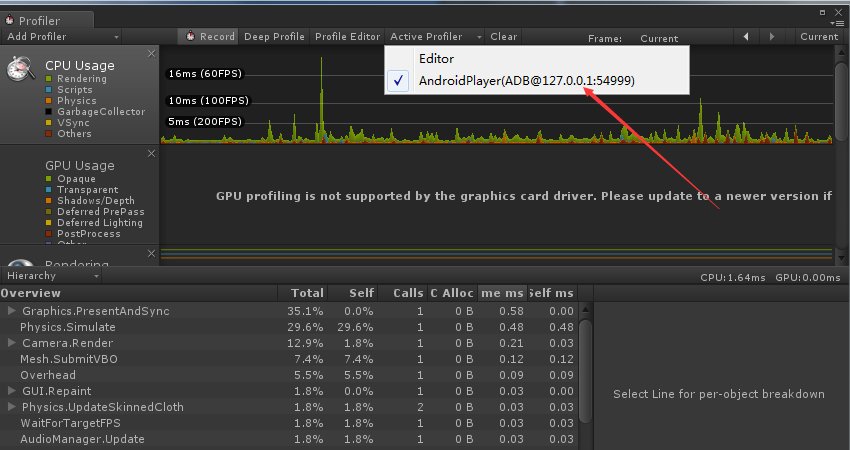This screenshot has width=850, height=450.
Task: Select AndroidPlayer ADB profiler target
Action: coord(525,80)
